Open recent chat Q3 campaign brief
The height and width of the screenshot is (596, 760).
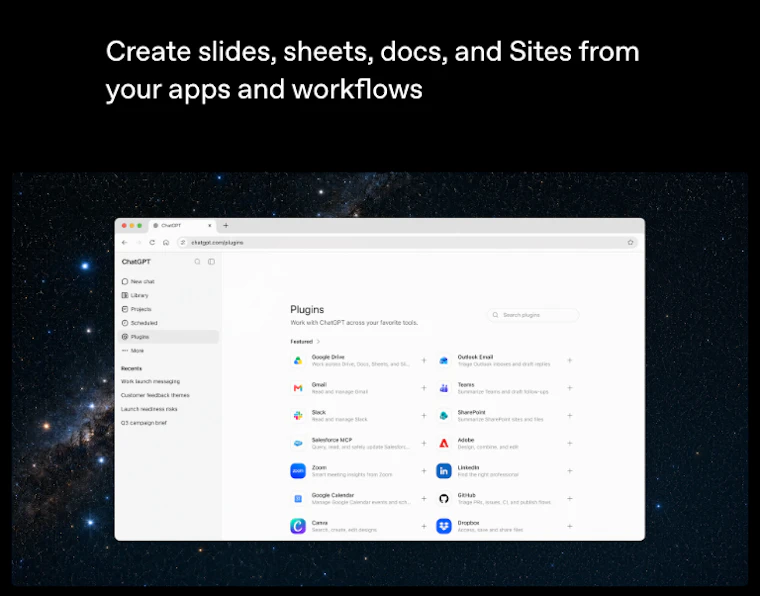(144, 423)
